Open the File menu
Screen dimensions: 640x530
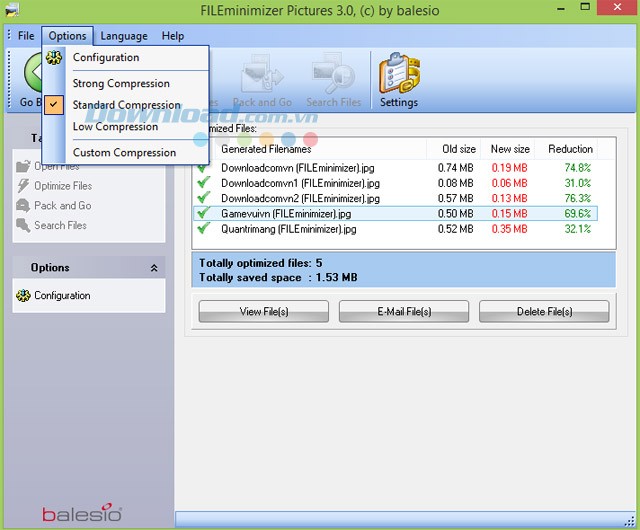pos(26,36)
